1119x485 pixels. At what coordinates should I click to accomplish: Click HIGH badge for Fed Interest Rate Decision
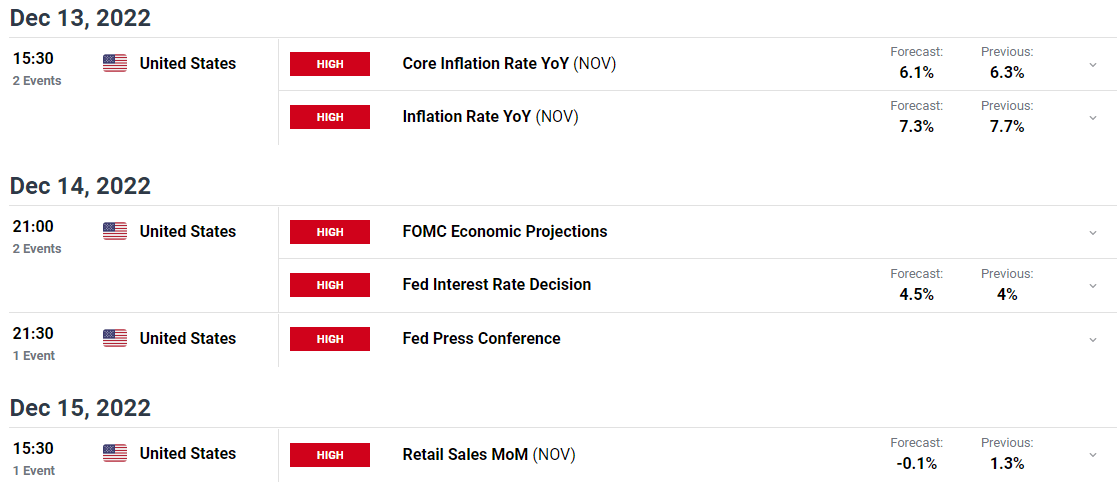330,285
